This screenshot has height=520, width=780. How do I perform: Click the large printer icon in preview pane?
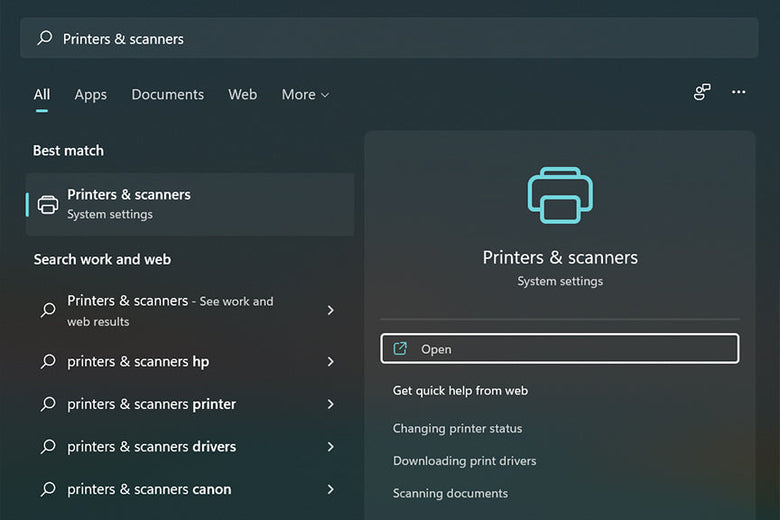click(x=560, y=195)
